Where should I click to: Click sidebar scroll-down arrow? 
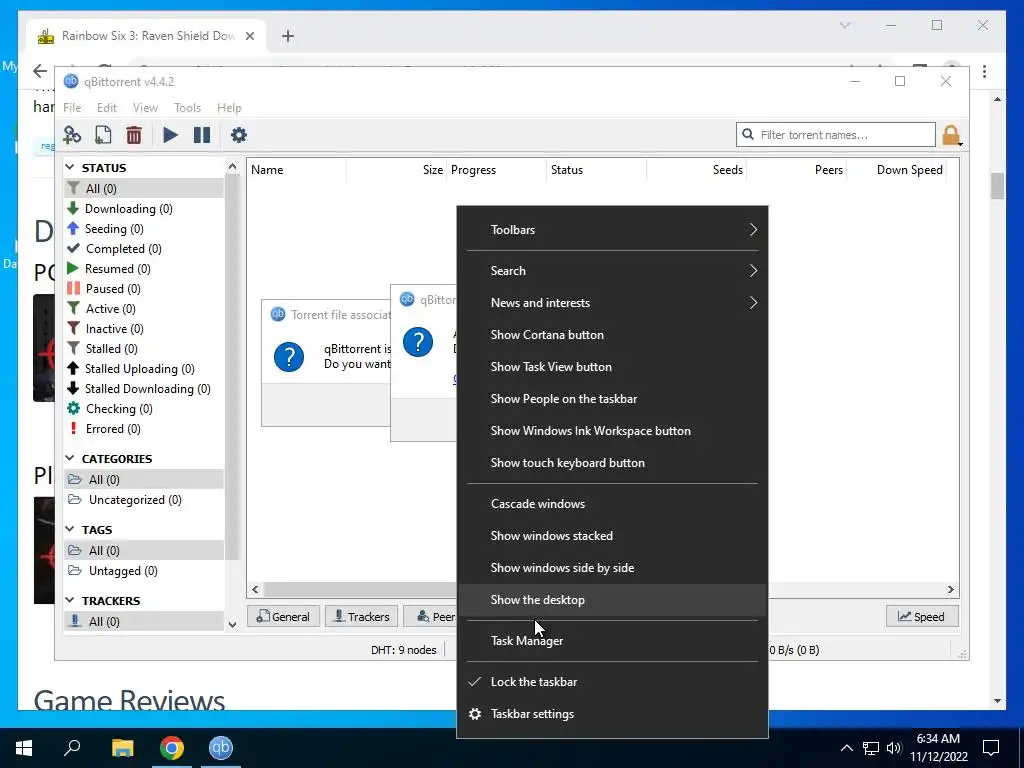pyautogui.click(x=232, y=625)
